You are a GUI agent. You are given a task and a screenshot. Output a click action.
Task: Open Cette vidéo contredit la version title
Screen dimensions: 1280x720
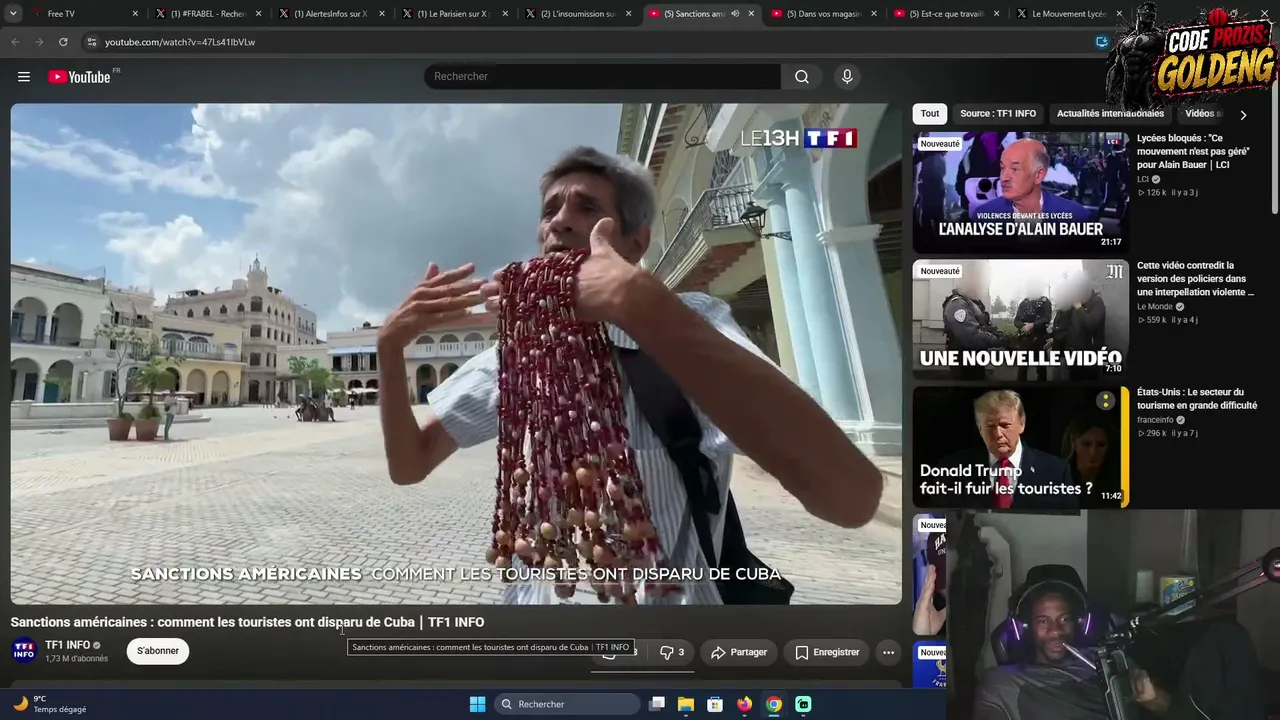tap(1195, 279)
